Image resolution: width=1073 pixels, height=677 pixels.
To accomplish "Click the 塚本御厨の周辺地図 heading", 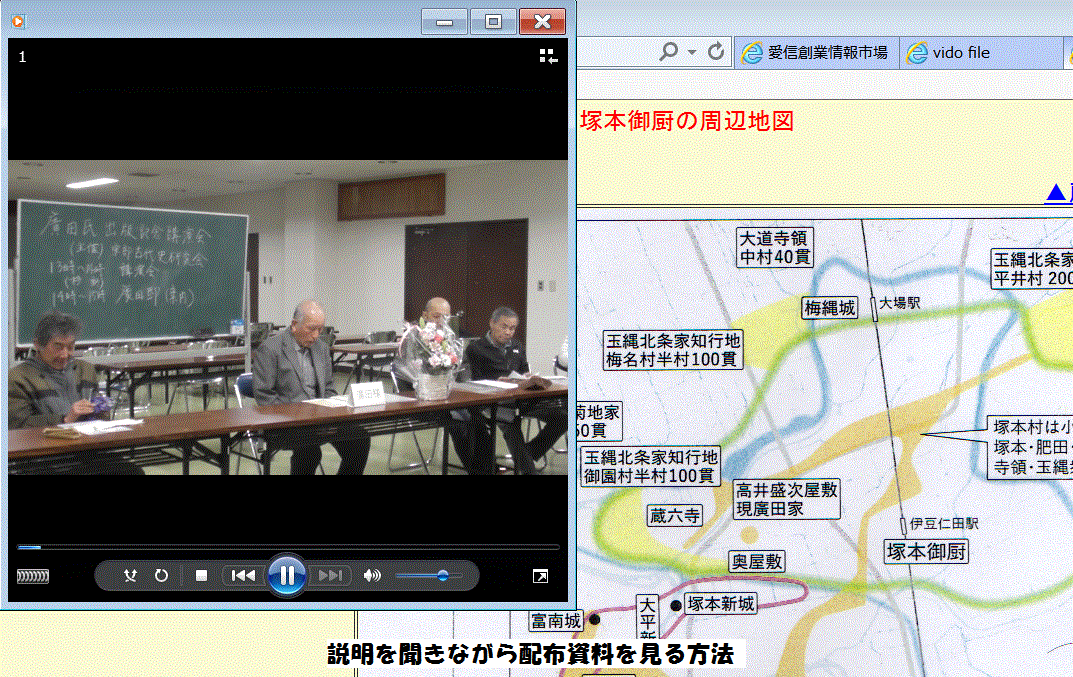I will tap(687, 121).
